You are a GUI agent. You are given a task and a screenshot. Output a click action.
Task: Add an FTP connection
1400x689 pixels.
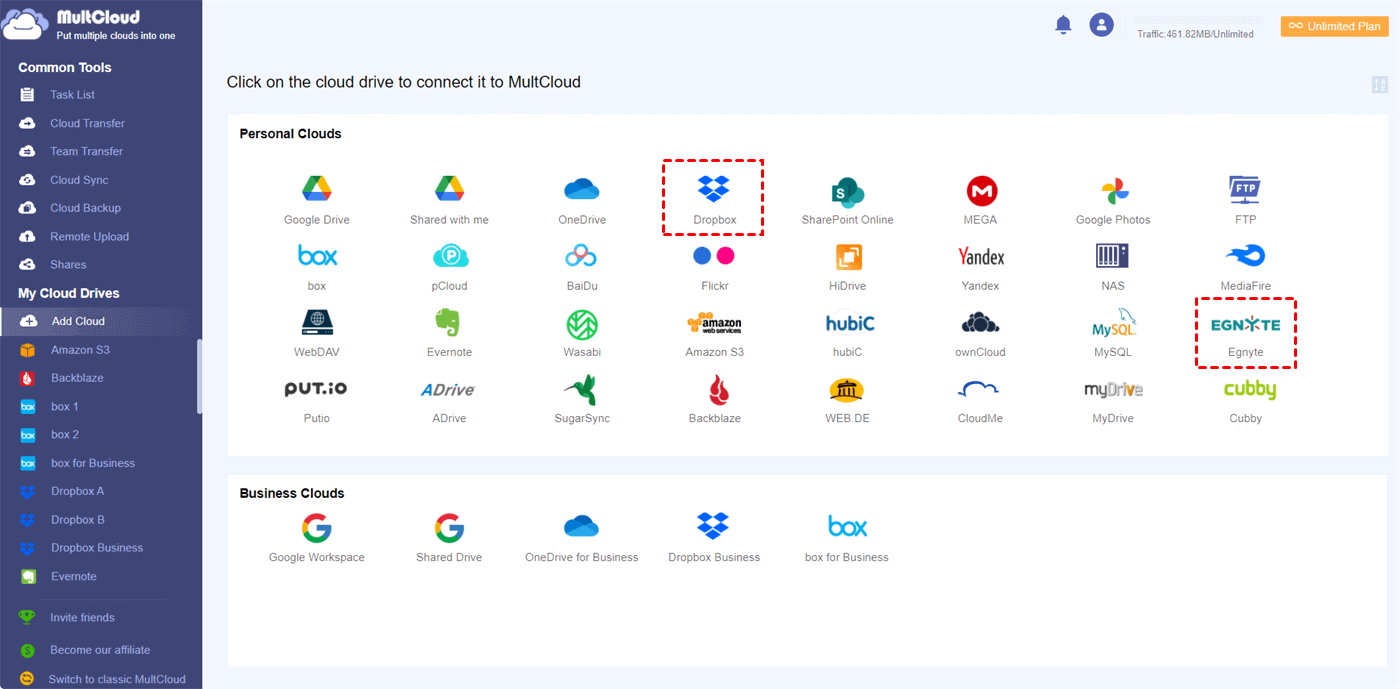point(1245,200)
